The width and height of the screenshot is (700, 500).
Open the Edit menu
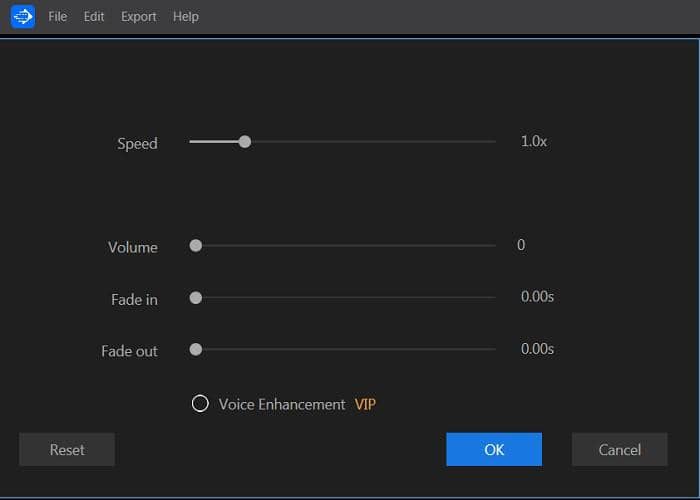[x=94, y=17]
